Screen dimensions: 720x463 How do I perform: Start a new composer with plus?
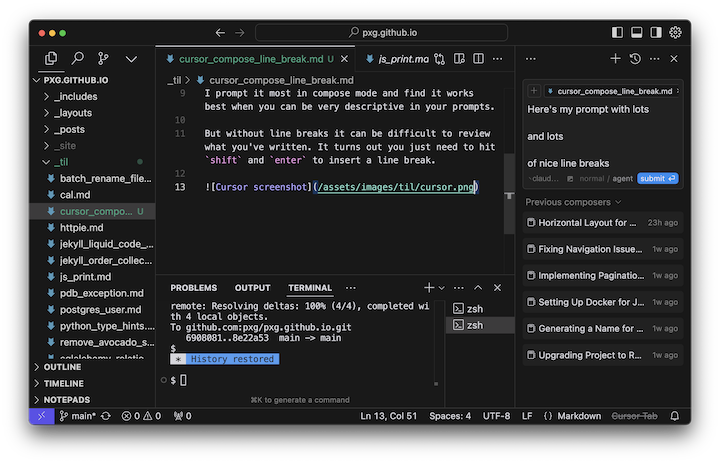click(x=615, y=59)
